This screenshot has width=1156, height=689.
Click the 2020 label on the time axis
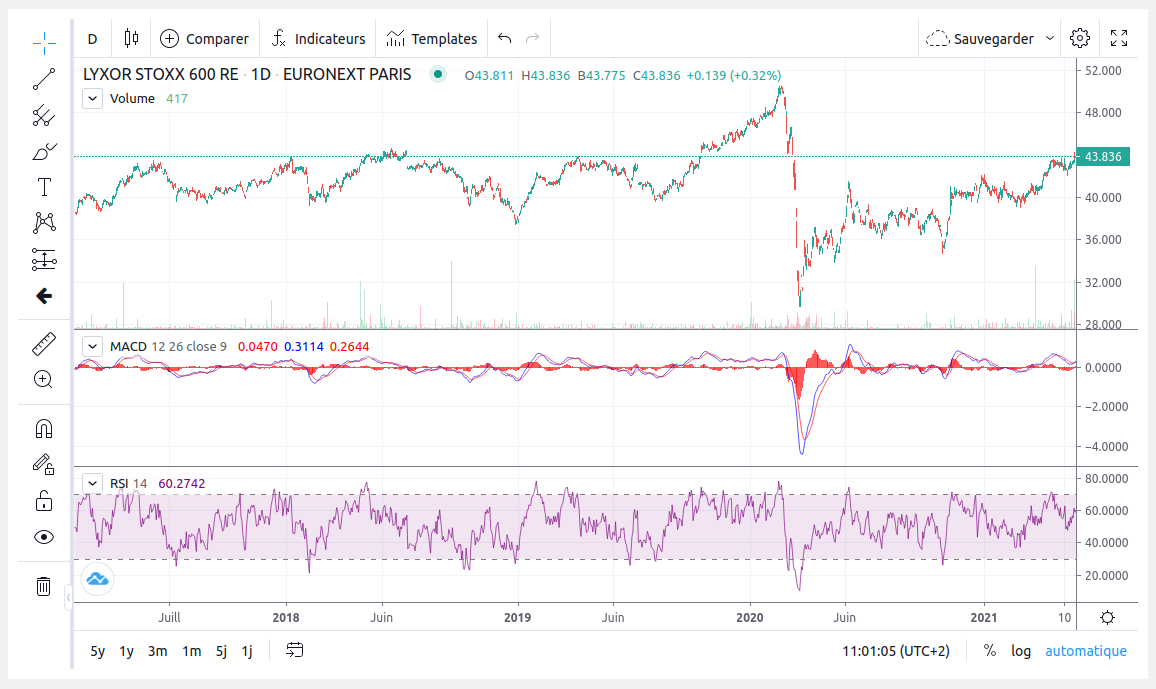[x=750, y=618]
